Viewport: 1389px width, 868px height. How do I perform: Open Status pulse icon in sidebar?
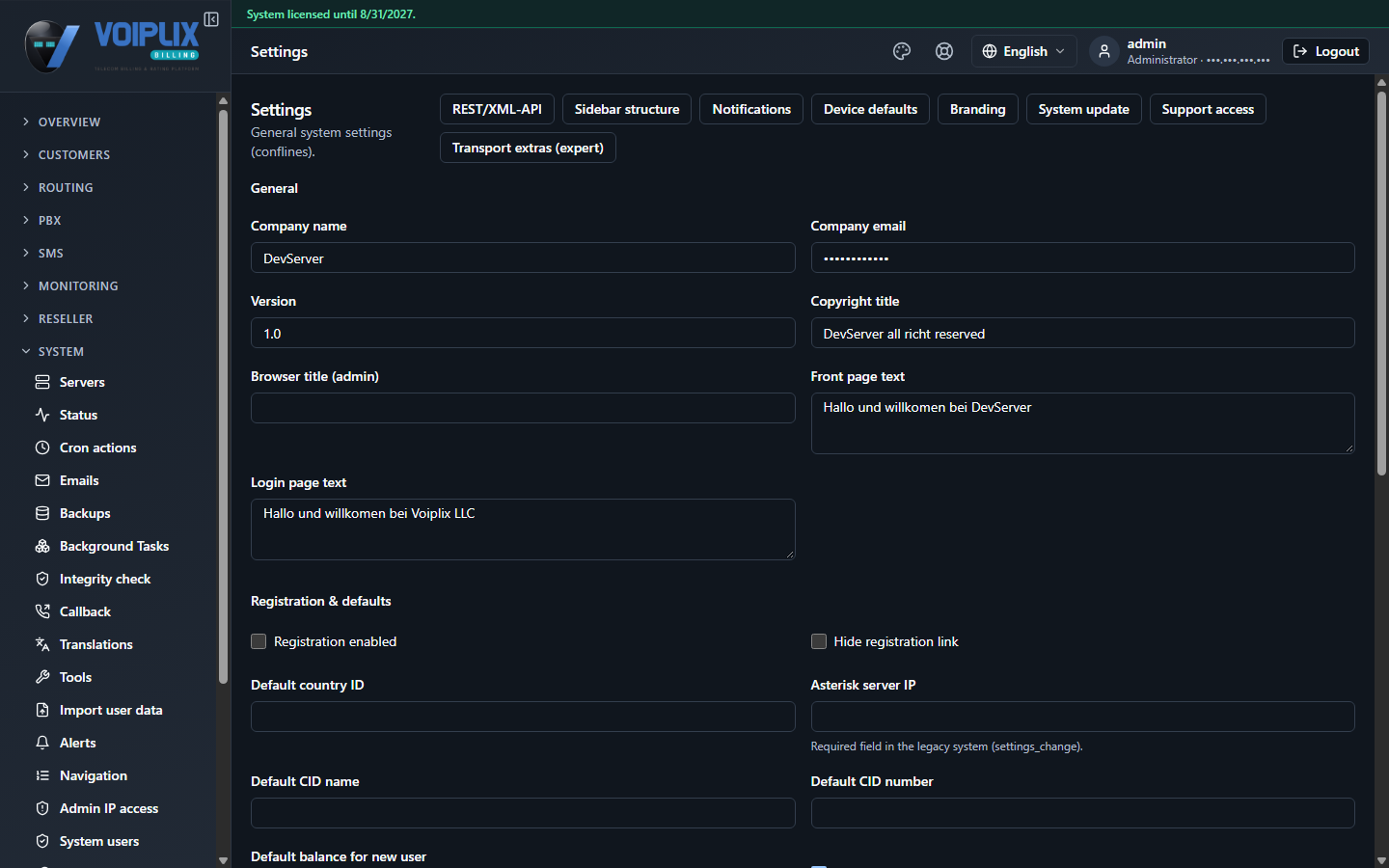pos(42,415)
